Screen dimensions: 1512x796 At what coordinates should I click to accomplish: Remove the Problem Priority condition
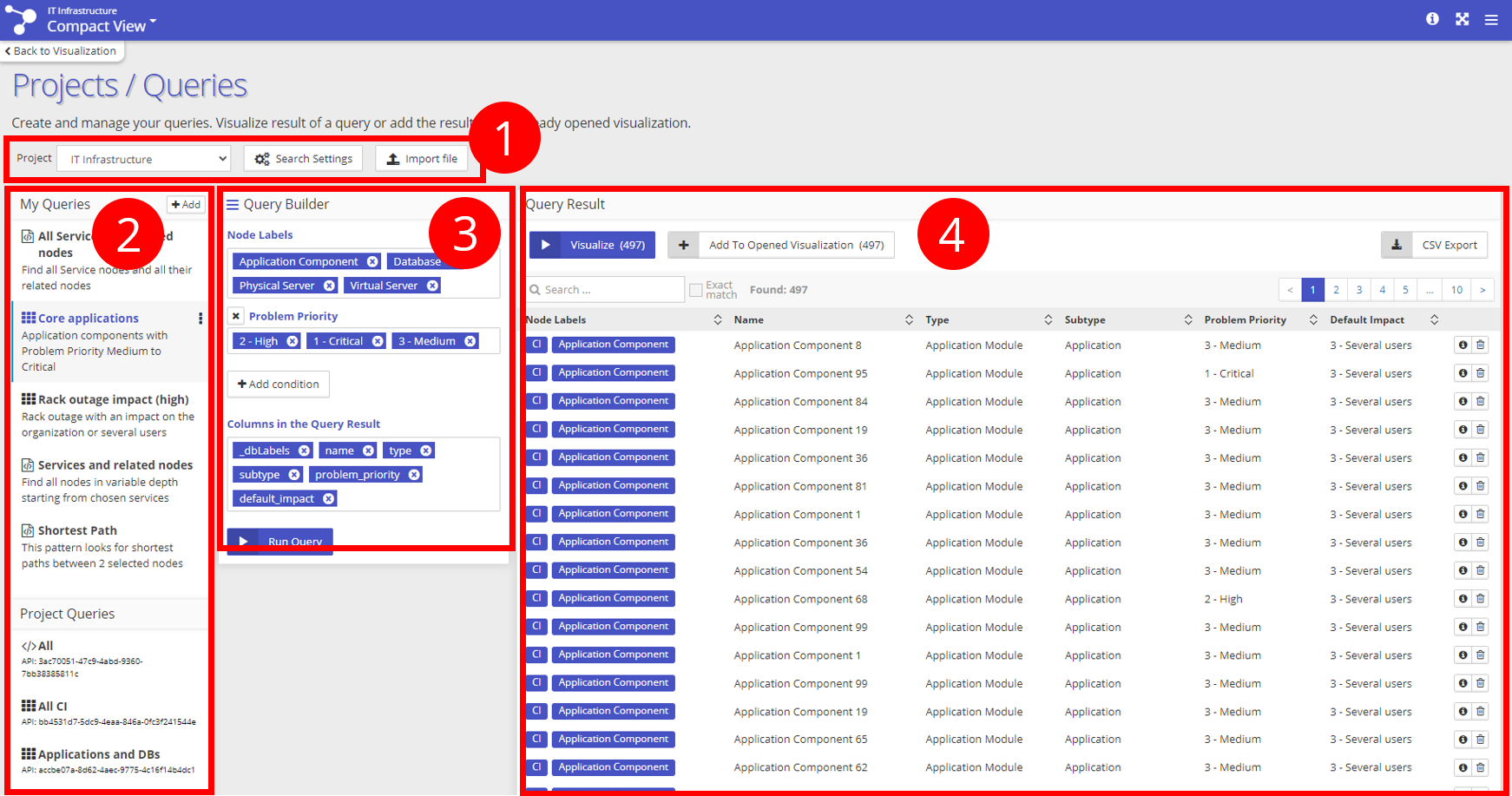(236, 316)
